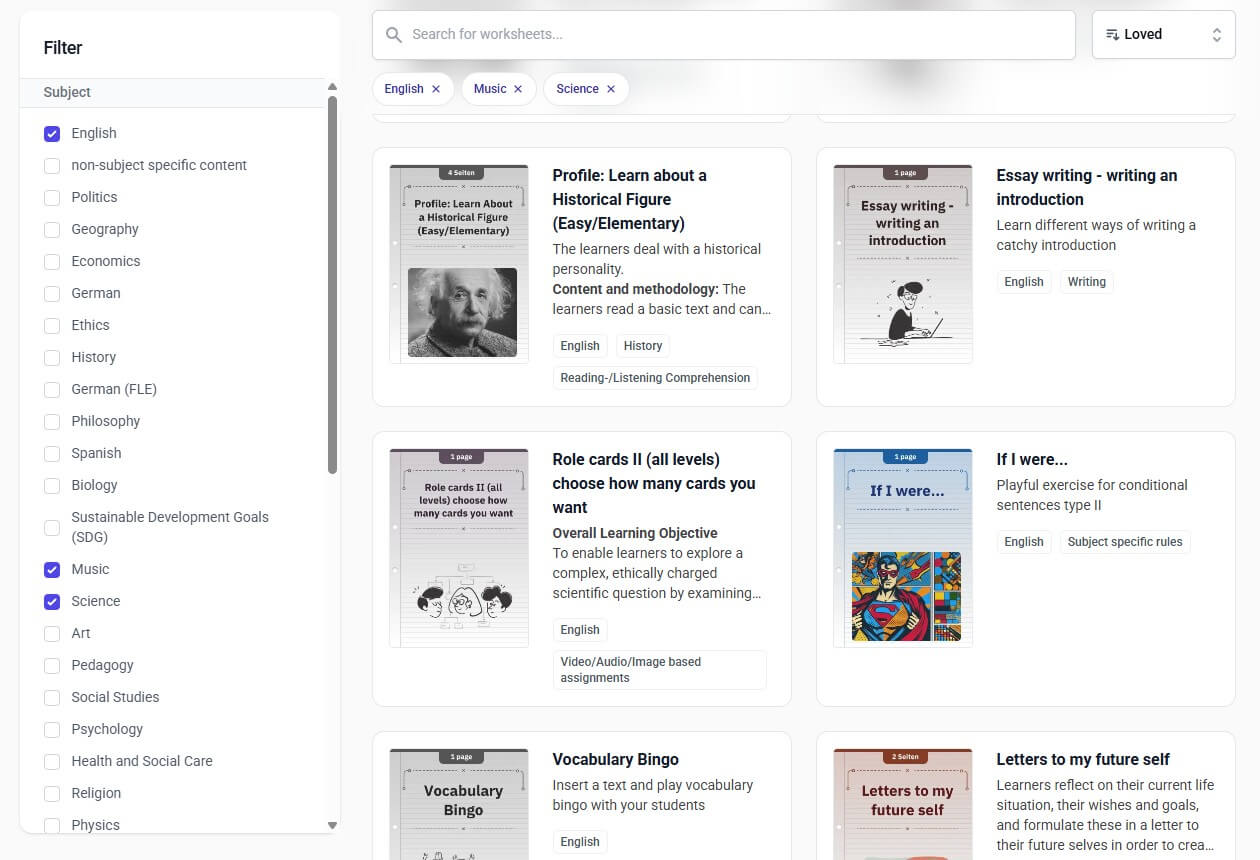Open Letters to my future self title
Screen dimensions: 1260x860
tap(1083, 759)
